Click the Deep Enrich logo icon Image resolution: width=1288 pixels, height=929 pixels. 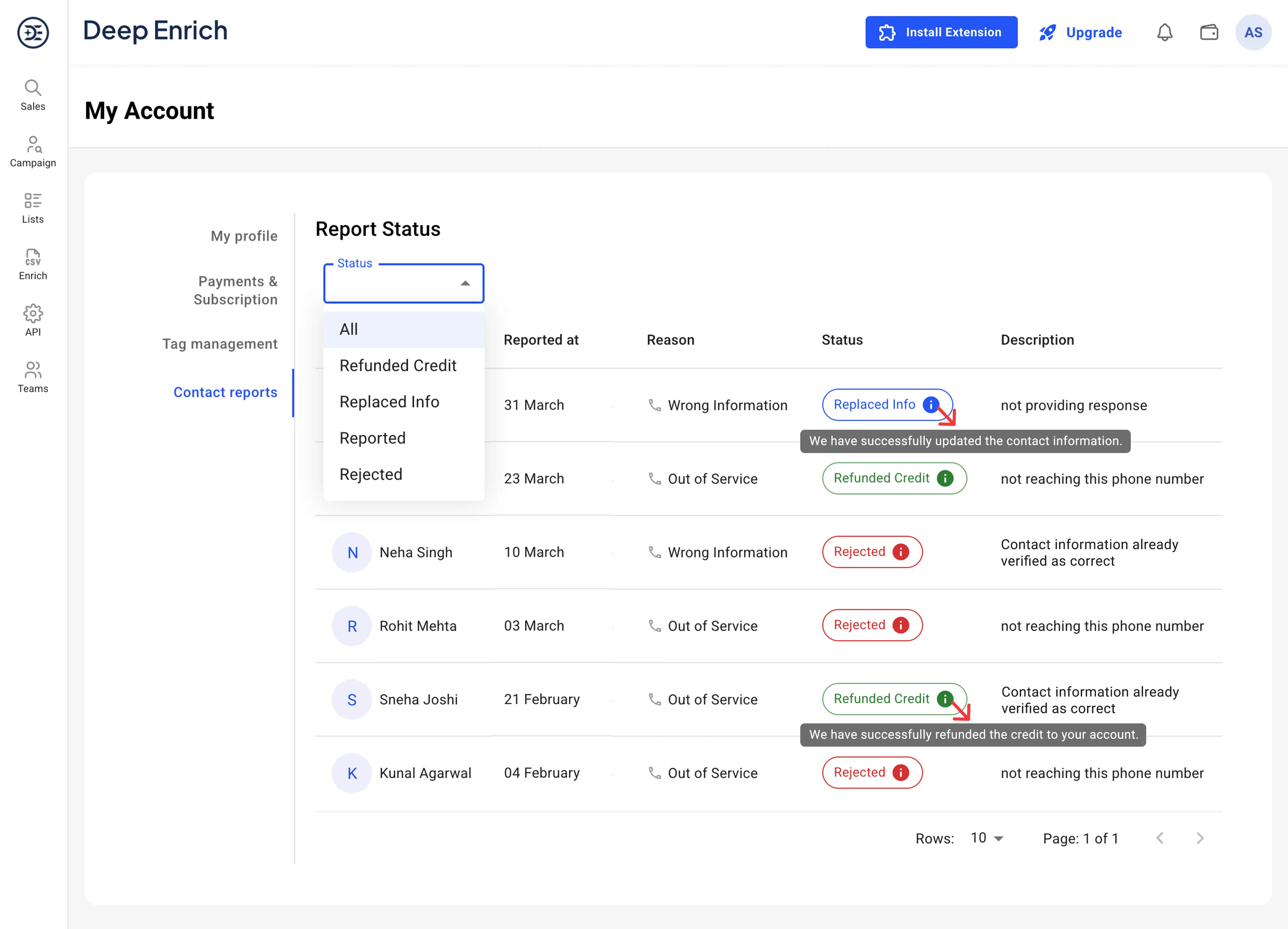[33, 32]
